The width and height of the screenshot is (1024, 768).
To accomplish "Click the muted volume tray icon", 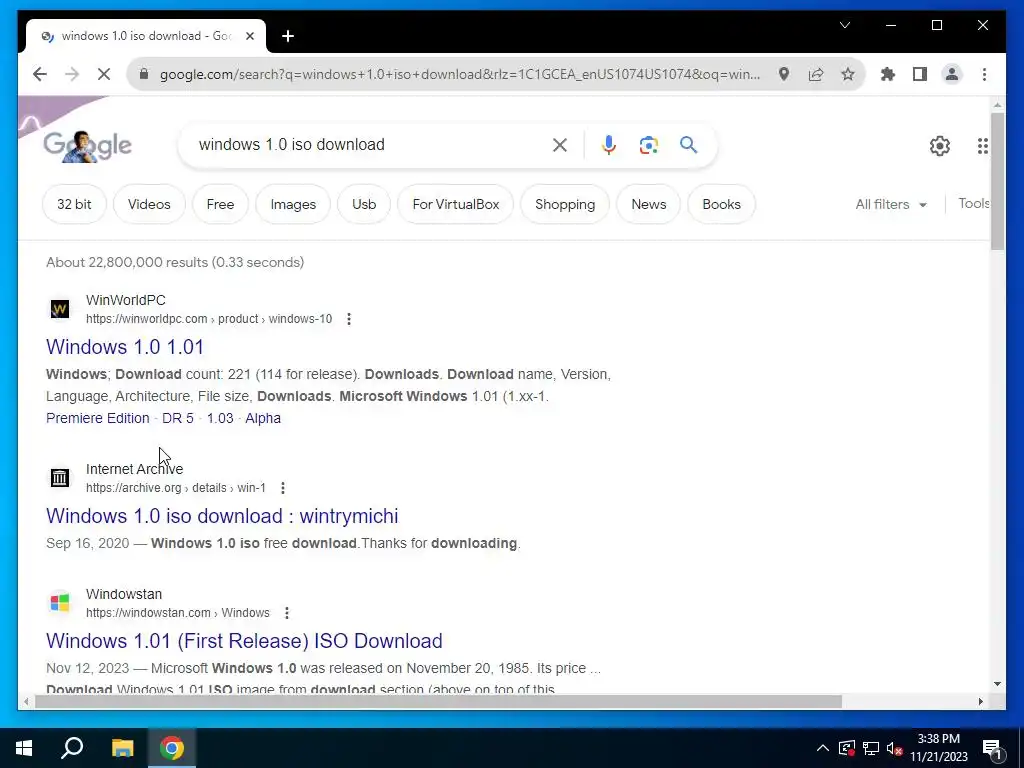I will click(895, 748).
